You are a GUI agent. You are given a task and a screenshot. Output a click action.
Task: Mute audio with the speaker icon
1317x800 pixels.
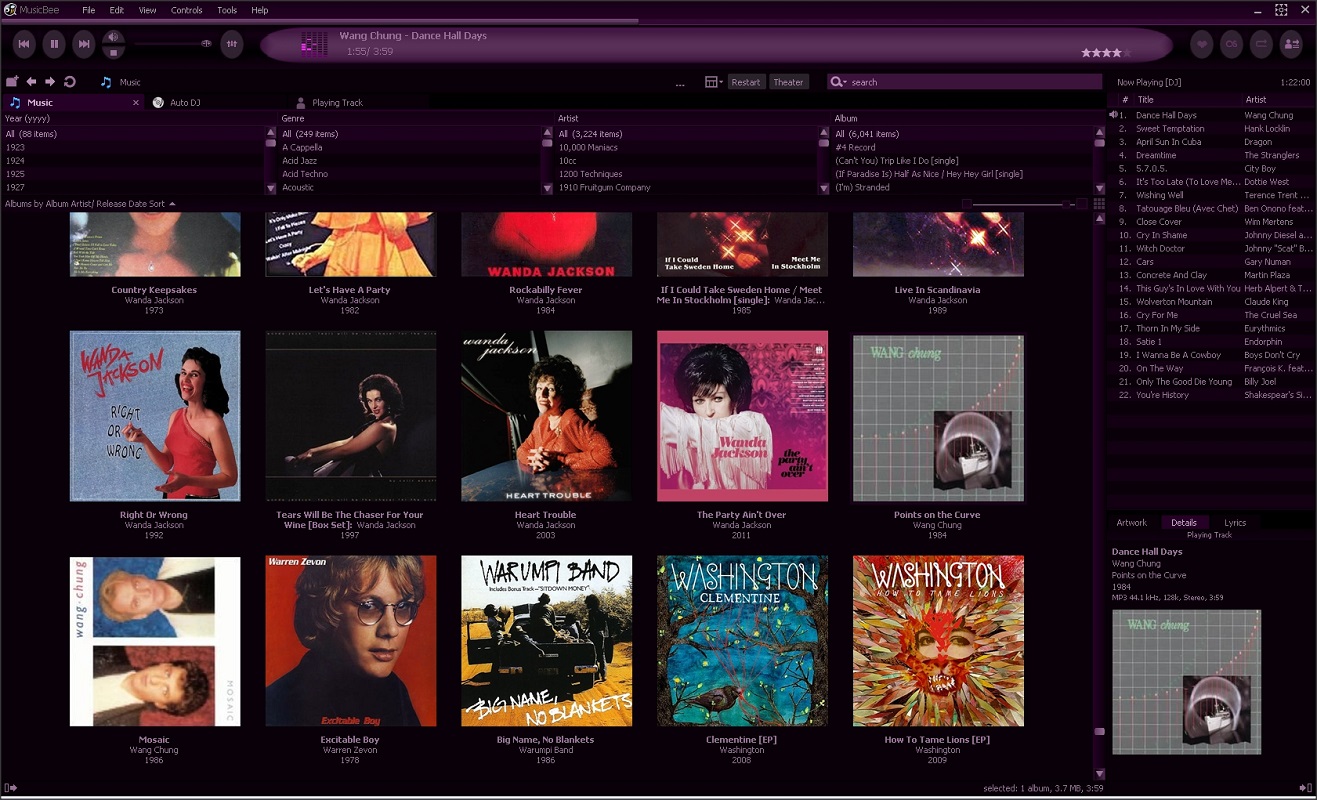pyautogui.click(x=113, y=37)
